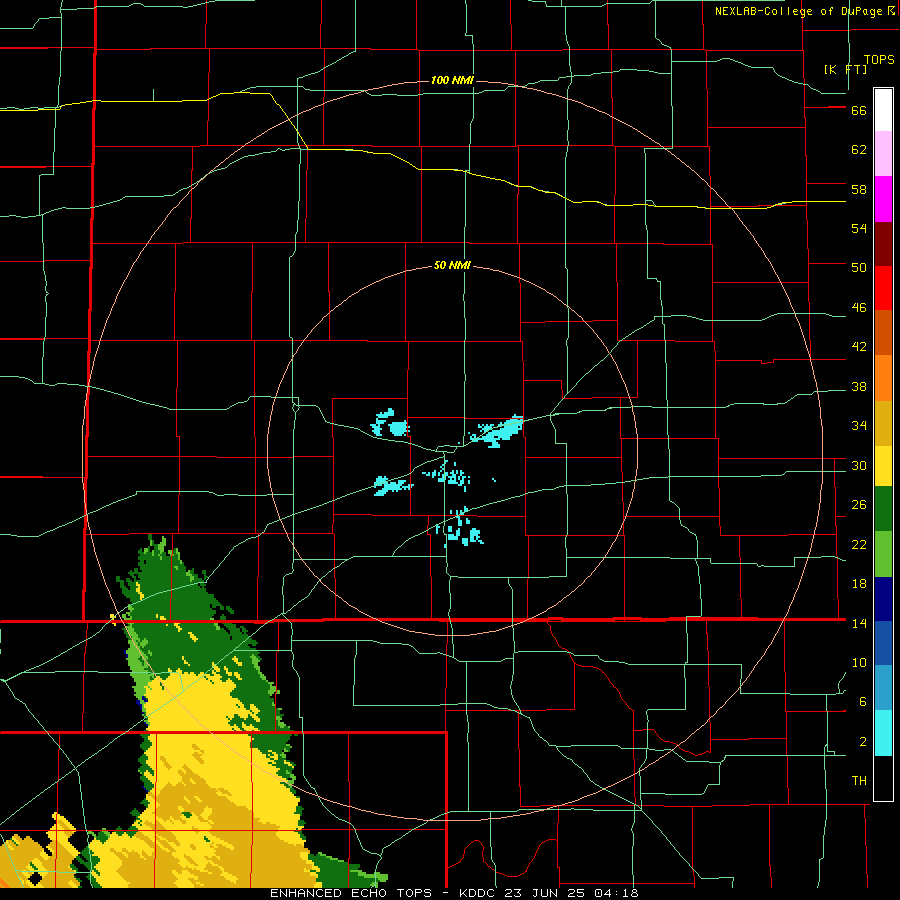Click the 30 legend scale value
This screenshot has height=900, width=900.
pyautogui.click(x=859, y=465)
